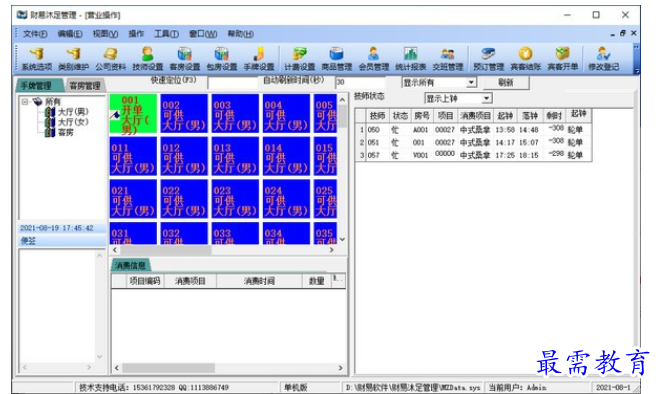Open the 显示所有 filter dropdown
Screen dimensions: 658x394
tap(472, 82)
